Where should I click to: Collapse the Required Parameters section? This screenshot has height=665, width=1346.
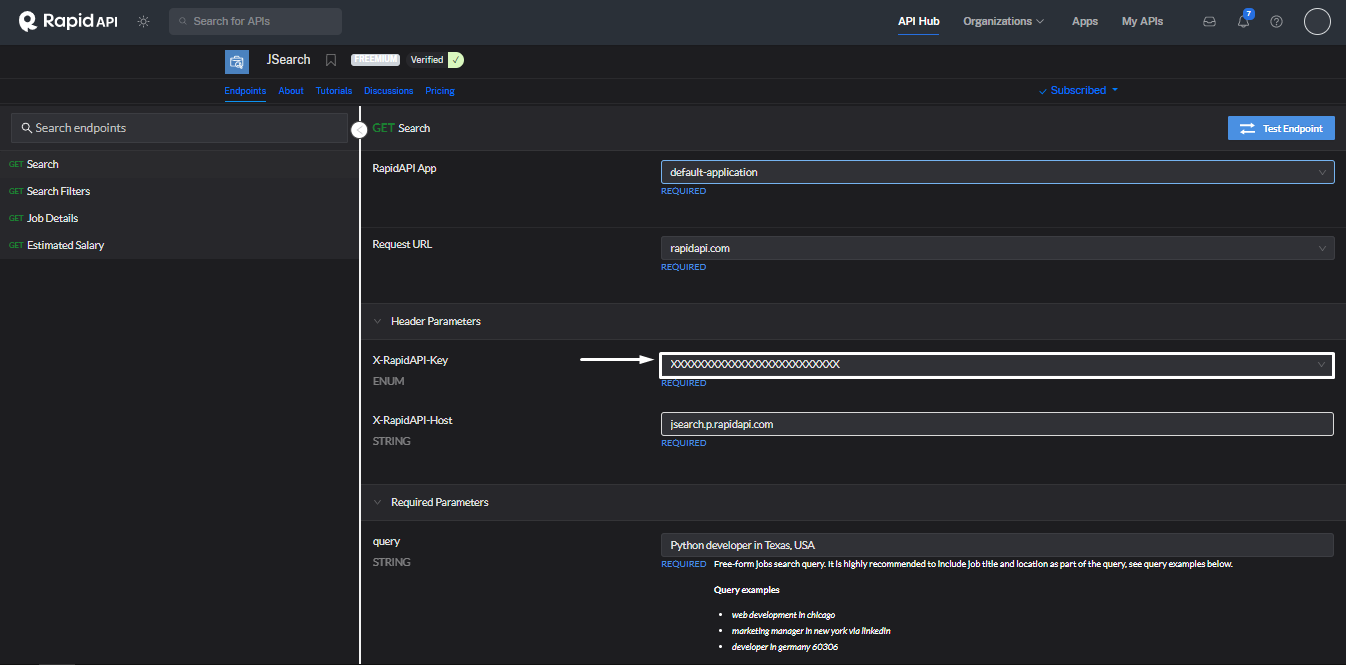(x=378, y=503)
